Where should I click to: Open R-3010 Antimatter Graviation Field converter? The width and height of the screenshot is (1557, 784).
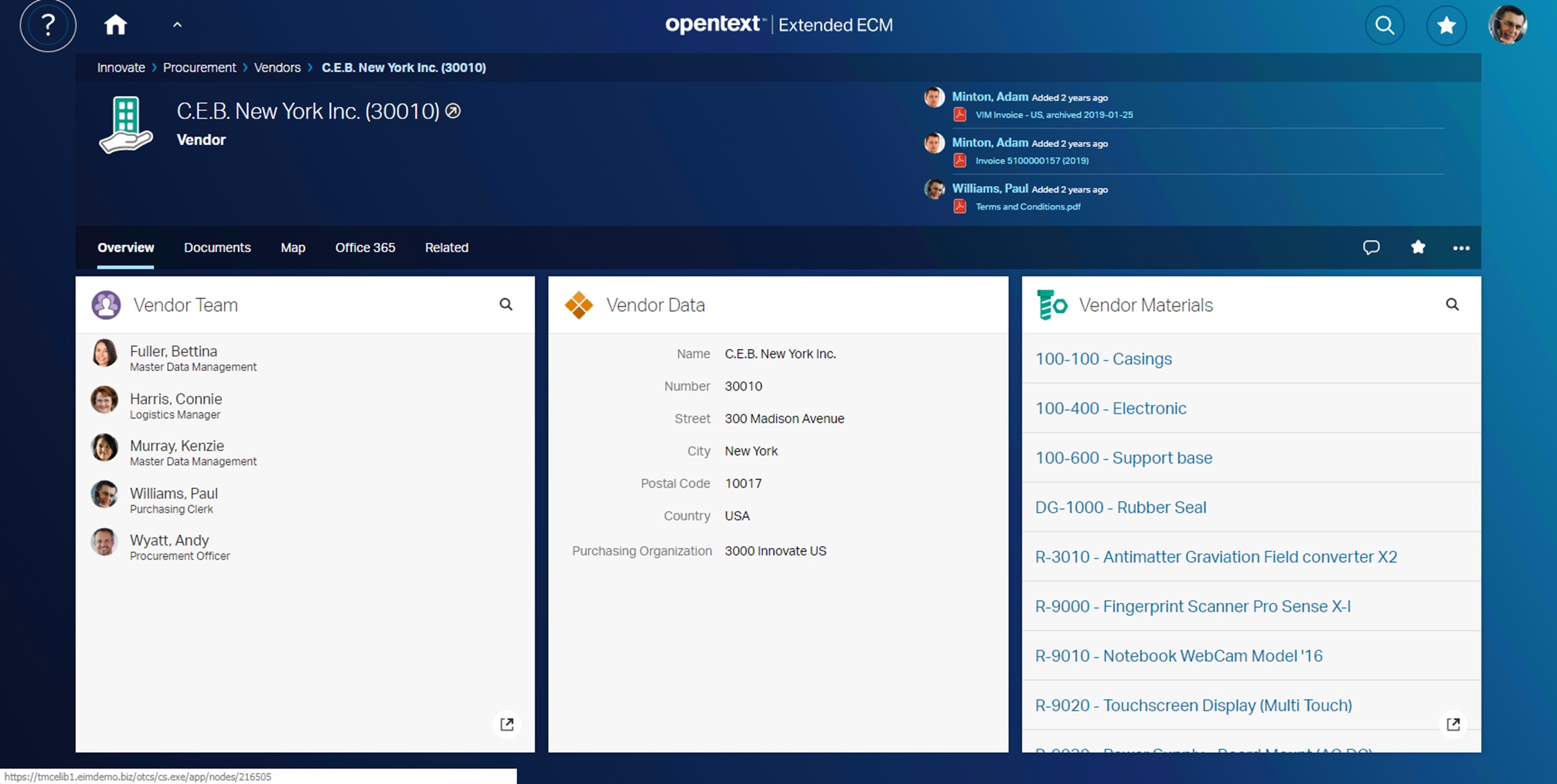click(1216, 556)
